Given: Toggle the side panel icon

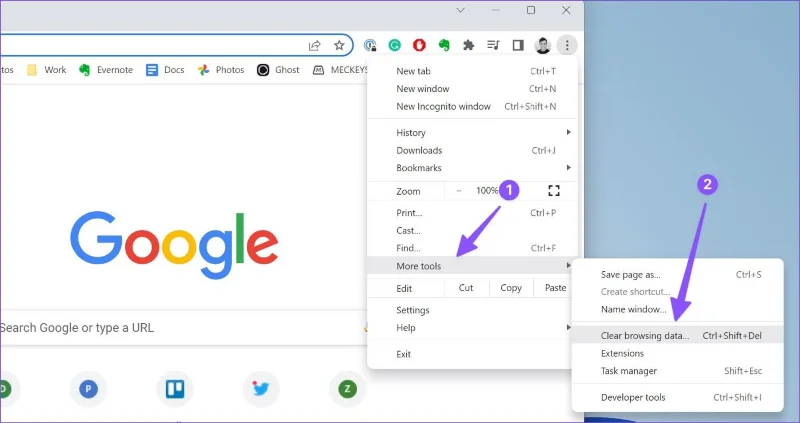Looking at the screenshot, I should 518,45.
